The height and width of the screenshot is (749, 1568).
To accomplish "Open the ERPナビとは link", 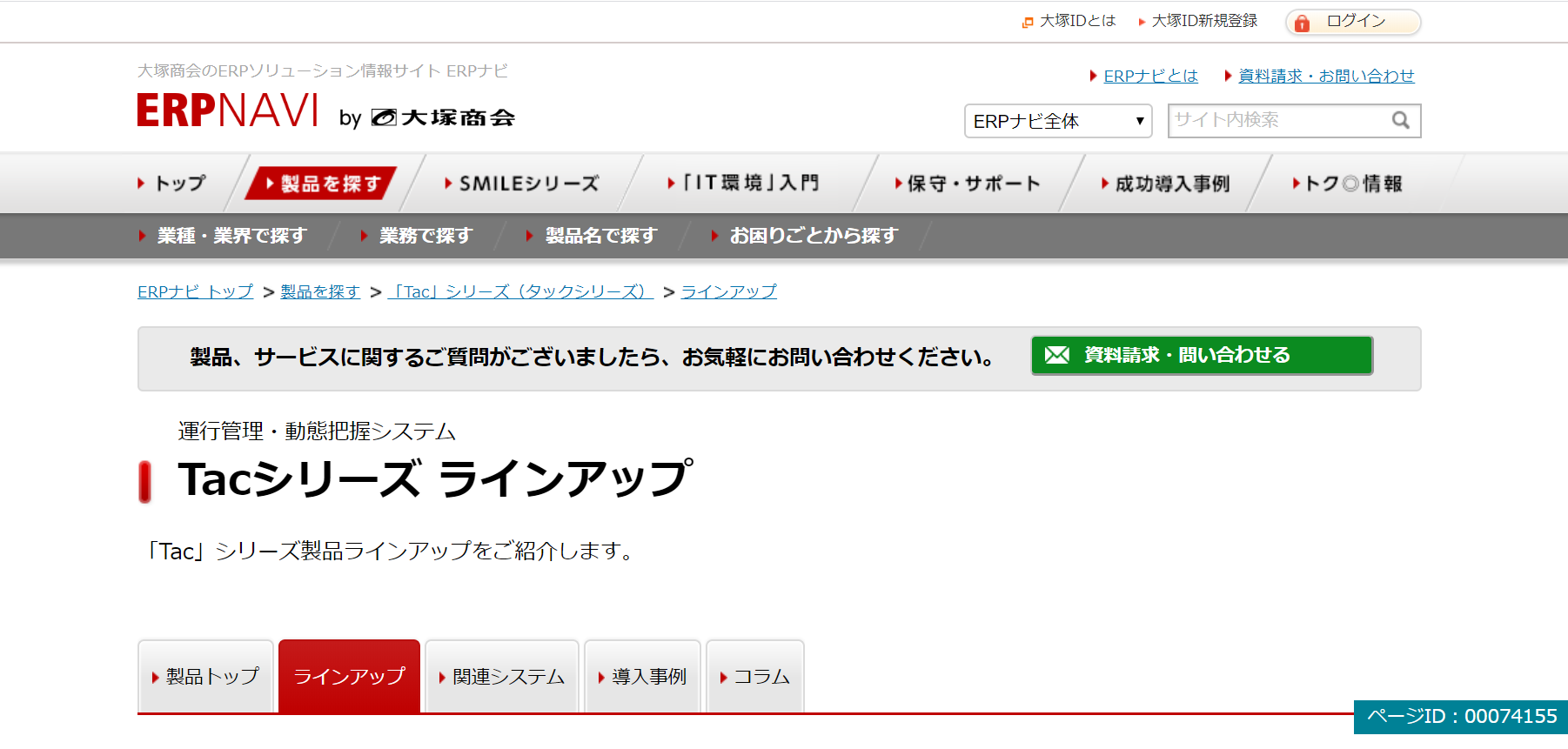I will pyautogui.click(x=1150, y=76).
